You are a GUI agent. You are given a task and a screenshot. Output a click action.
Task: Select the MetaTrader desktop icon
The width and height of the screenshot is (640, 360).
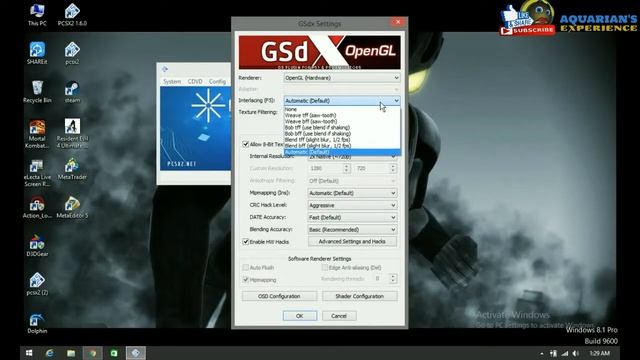click(72, 169)
